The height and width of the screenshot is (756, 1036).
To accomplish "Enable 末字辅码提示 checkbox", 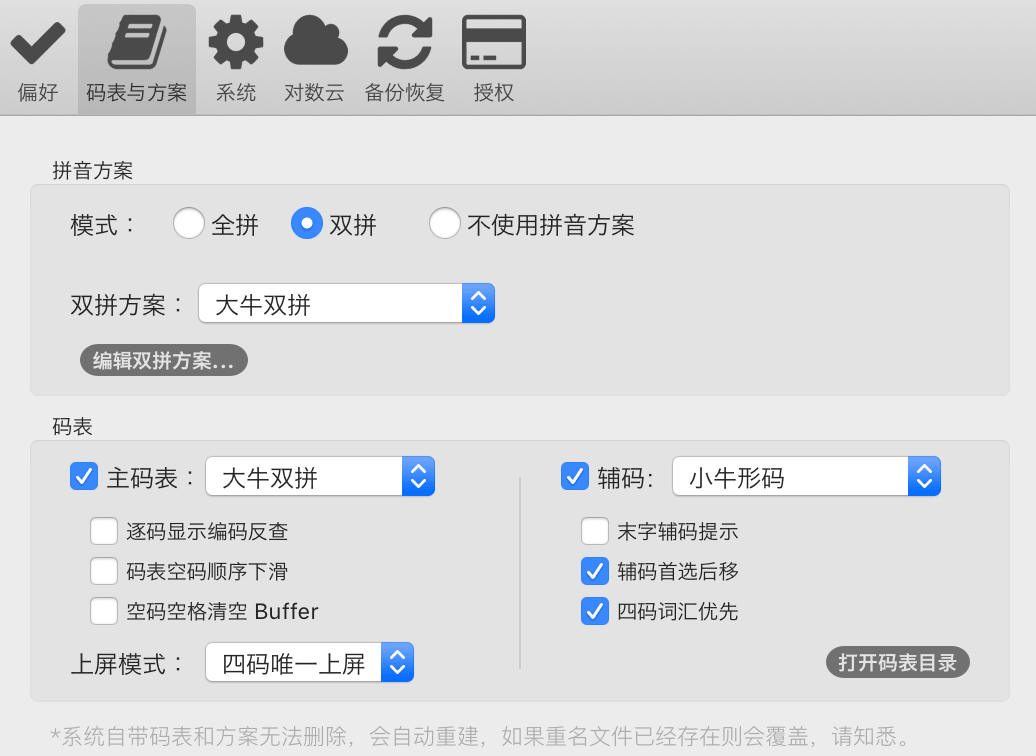I will tap(595, 531).
